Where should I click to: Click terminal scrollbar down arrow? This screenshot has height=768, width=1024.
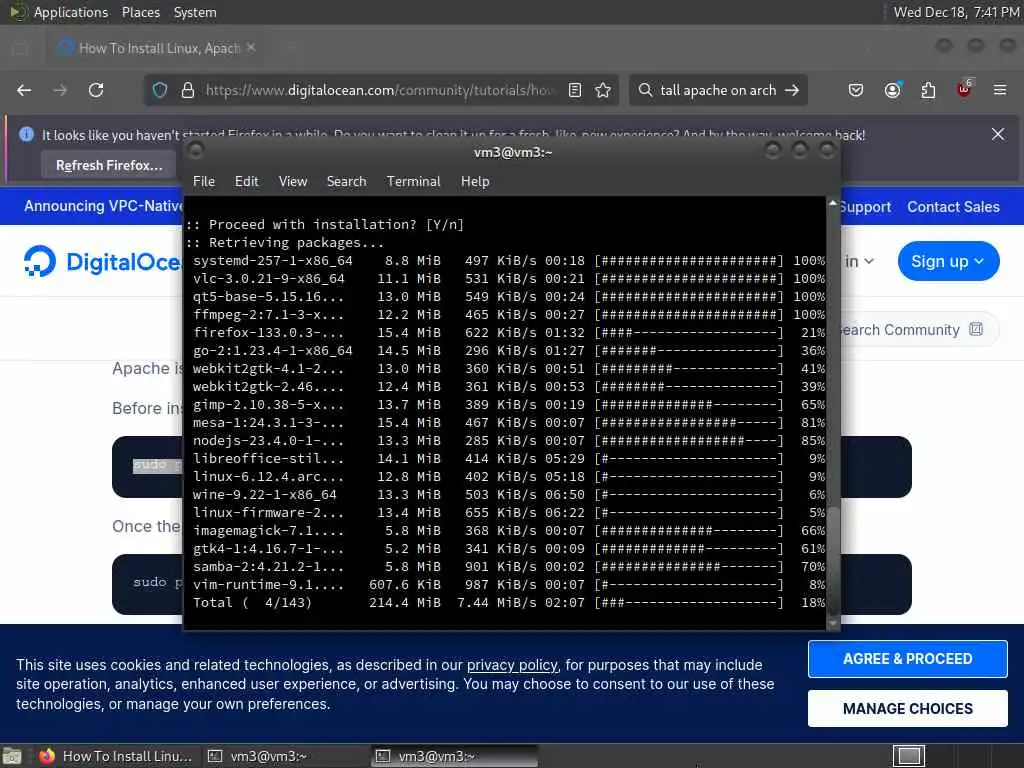[833, 623]
